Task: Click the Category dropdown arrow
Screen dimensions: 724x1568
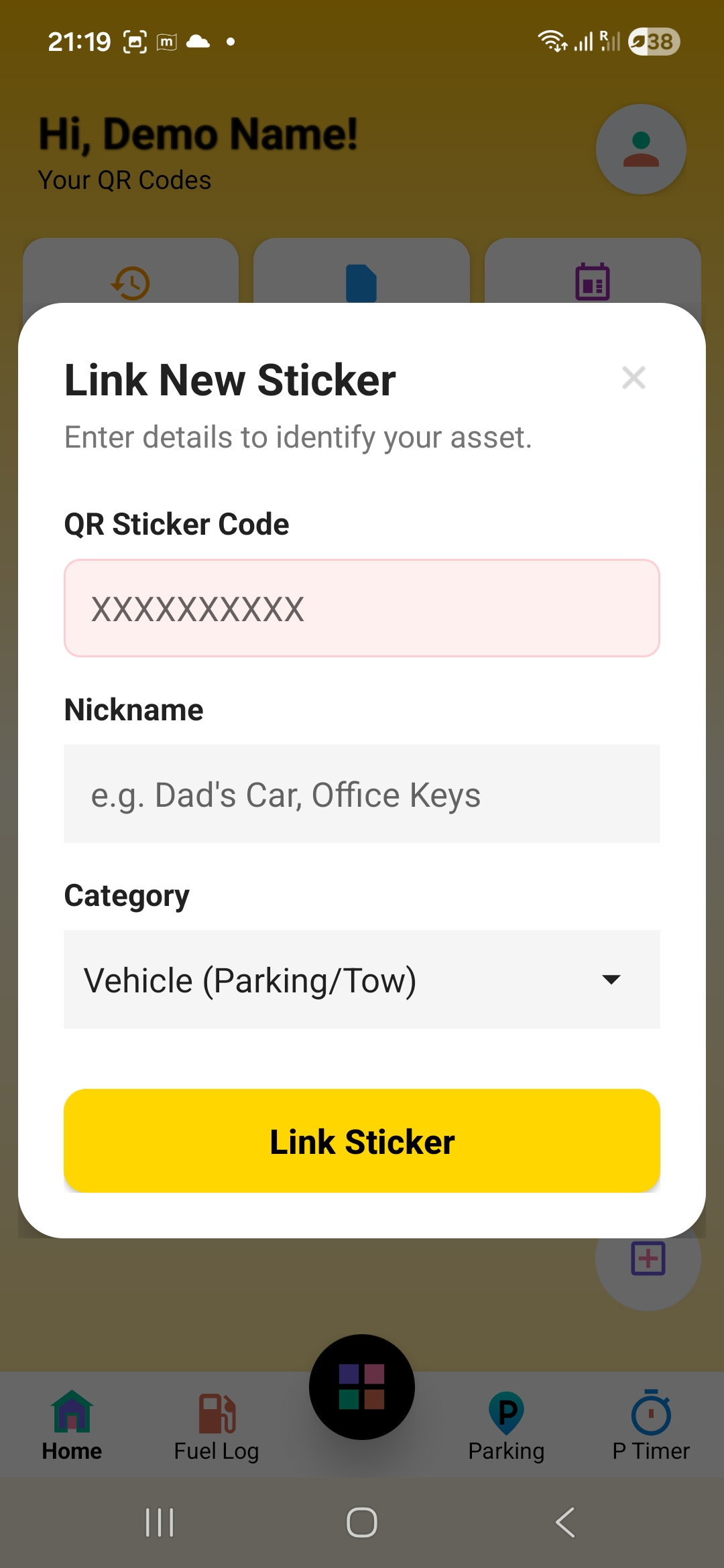Action: click(x=611, y=980)
